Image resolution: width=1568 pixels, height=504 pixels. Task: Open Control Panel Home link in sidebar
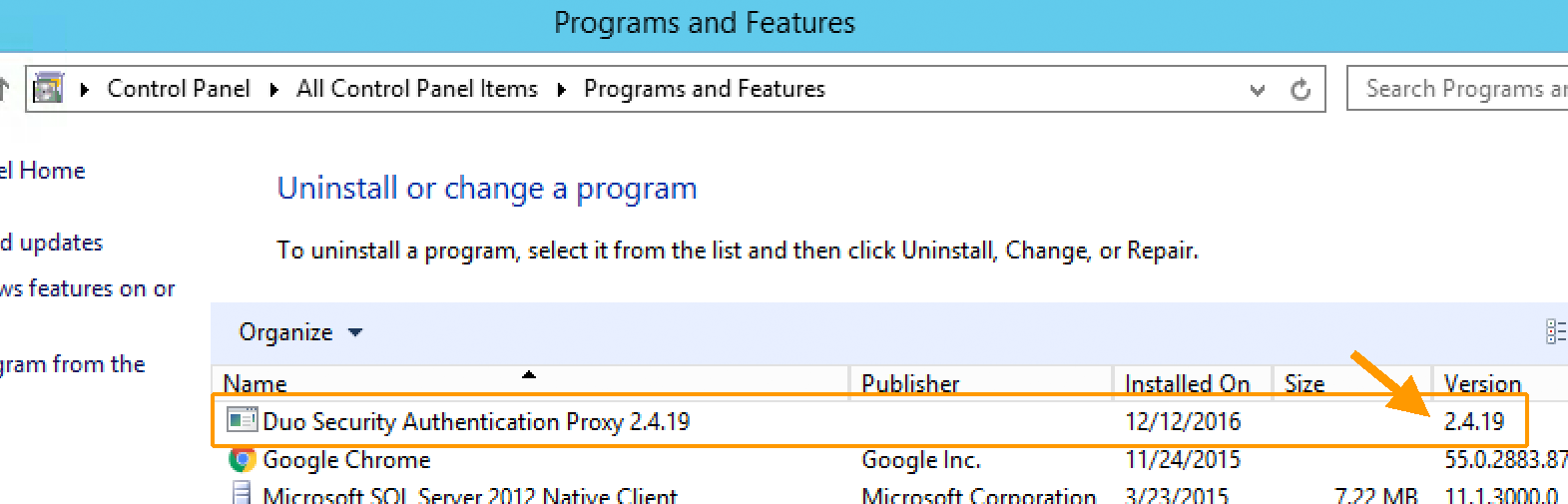pyautogui.click(x=43, y=171)
